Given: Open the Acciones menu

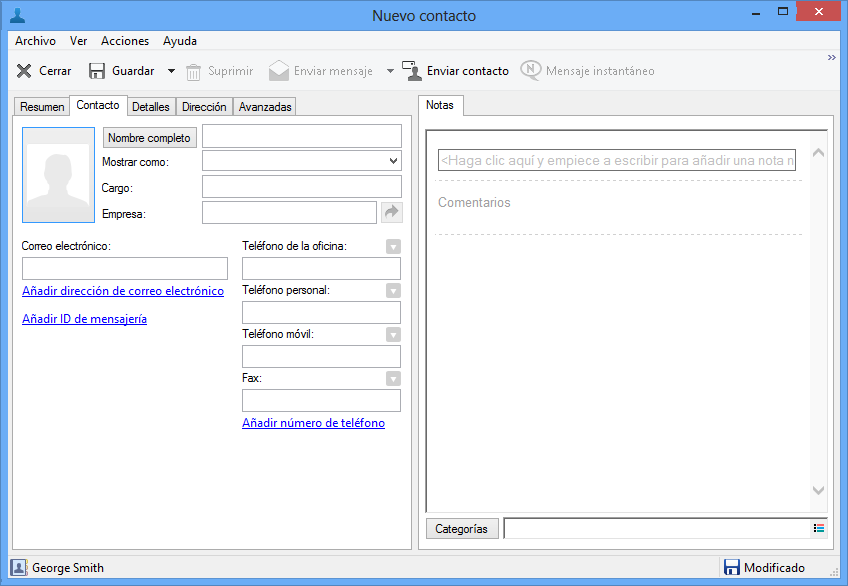Looking at the screenshot, I should click(x=125, y=41).
